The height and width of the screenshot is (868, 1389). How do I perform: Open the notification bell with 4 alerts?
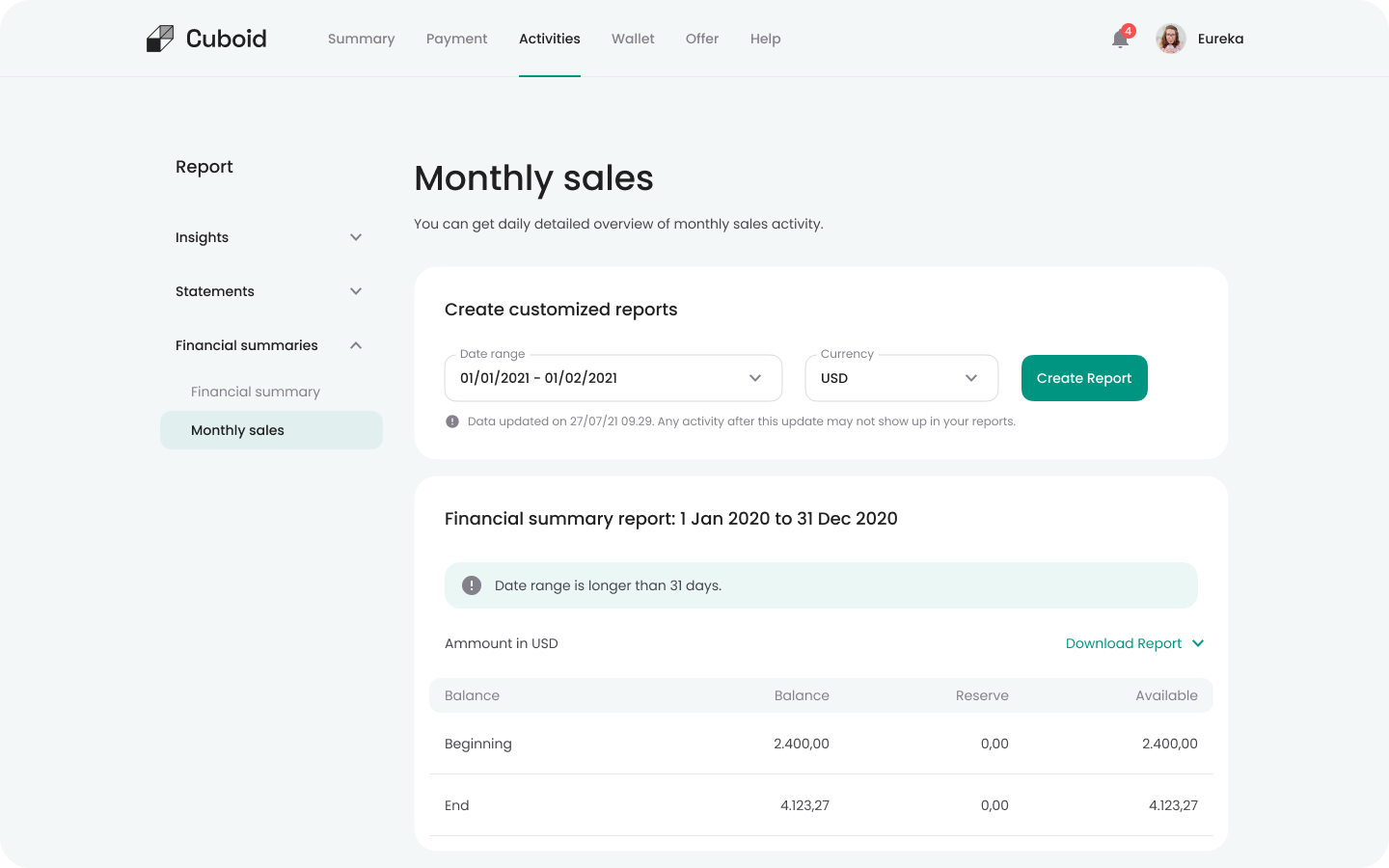tap(1119, 41)
